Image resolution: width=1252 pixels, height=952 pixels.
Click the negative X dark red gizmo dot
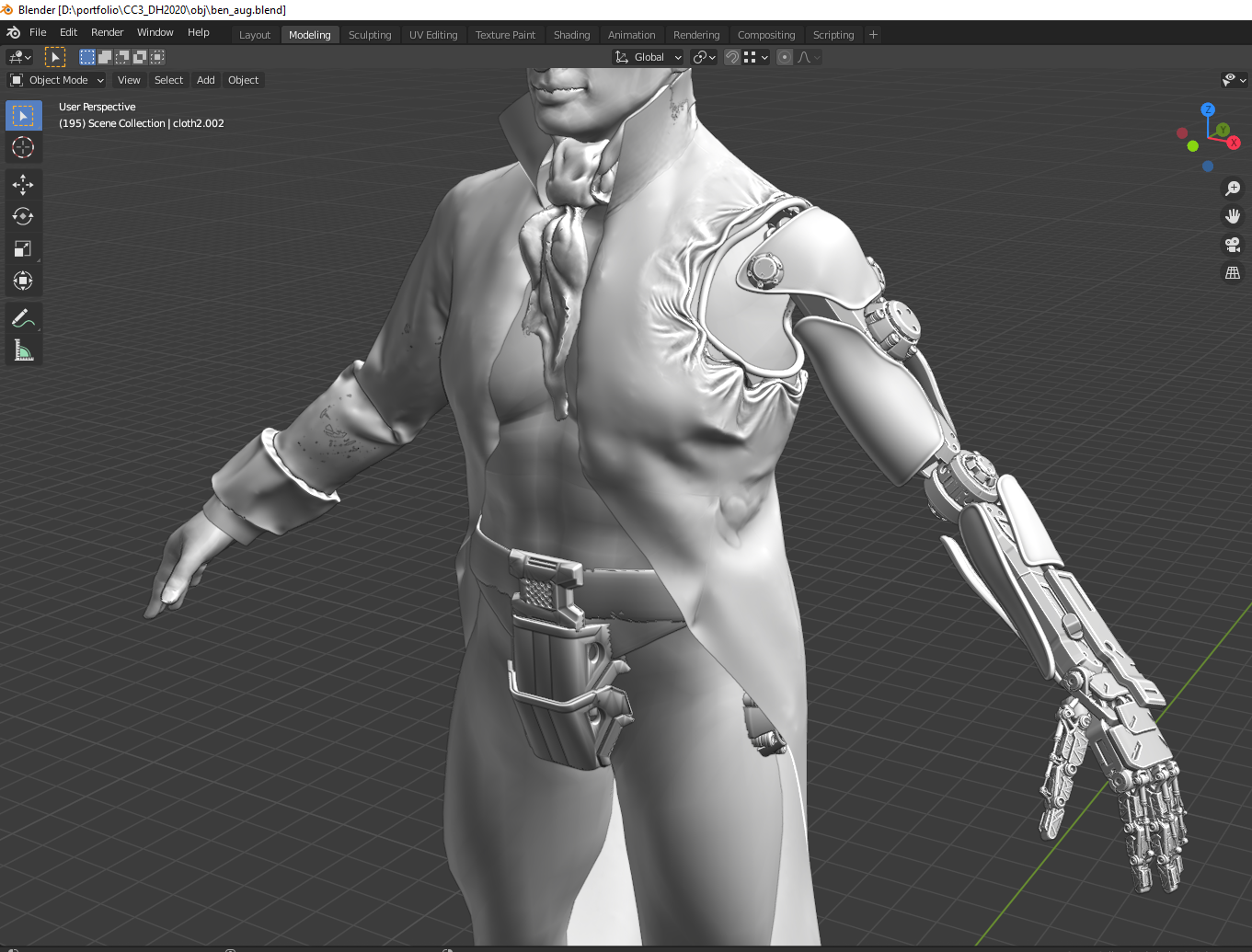(x=1182, y=133)
